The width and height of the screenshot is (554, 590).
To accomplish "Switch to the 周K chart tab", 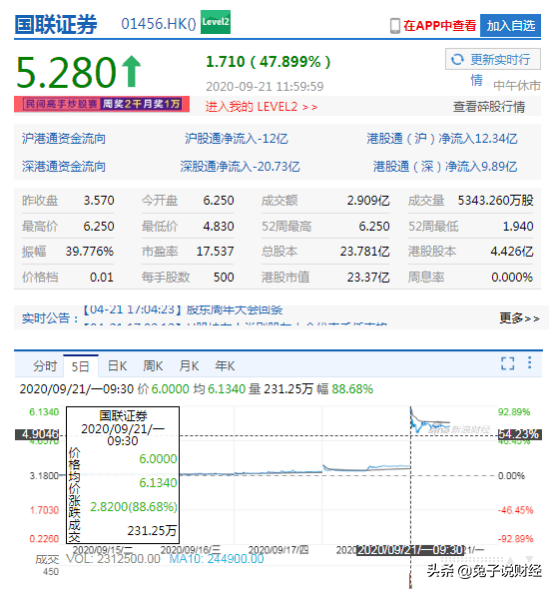I will point(153,366).
